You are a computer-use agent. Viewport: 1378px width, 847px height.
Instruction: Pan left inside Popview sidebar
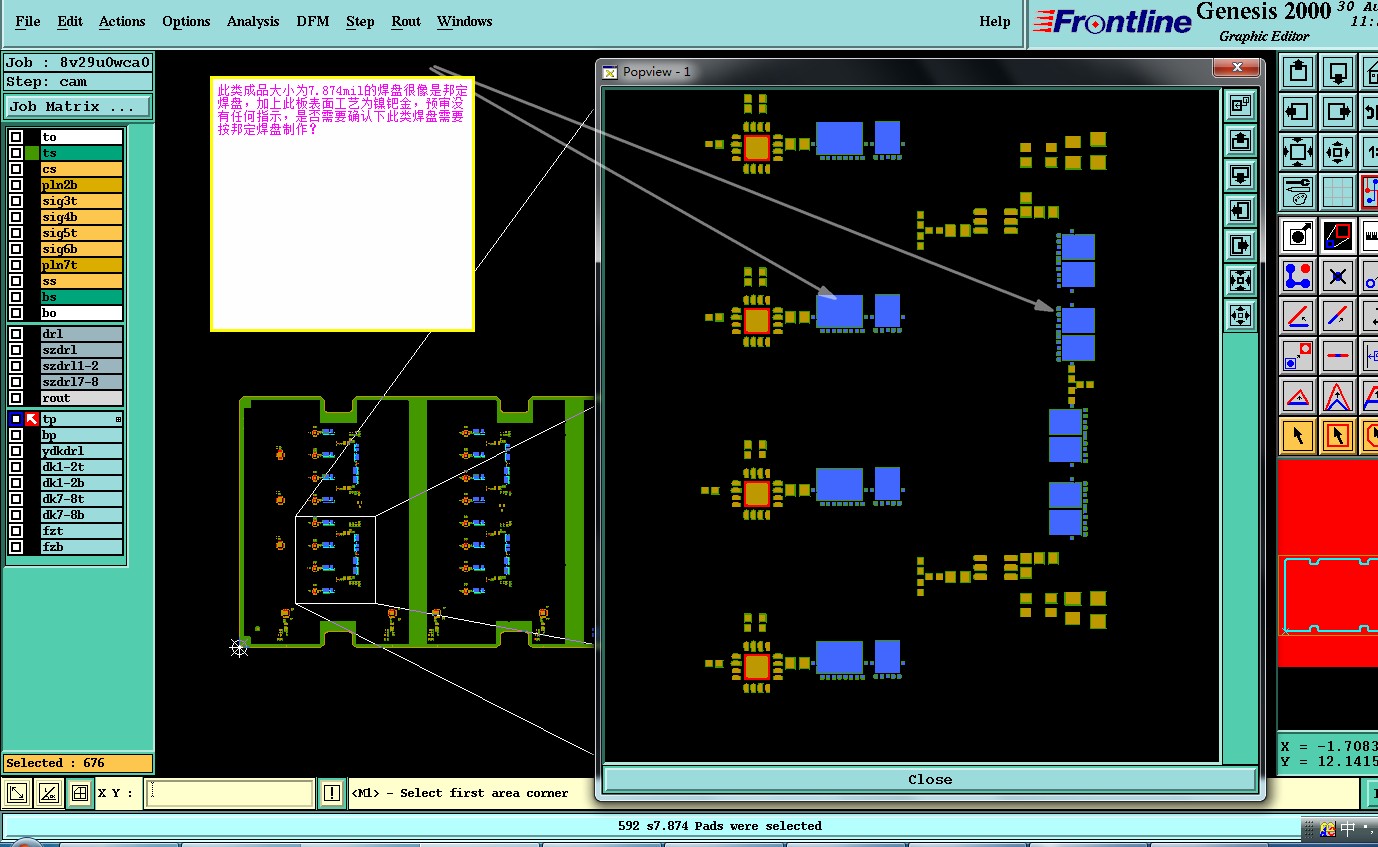(x=1240, y=210)
